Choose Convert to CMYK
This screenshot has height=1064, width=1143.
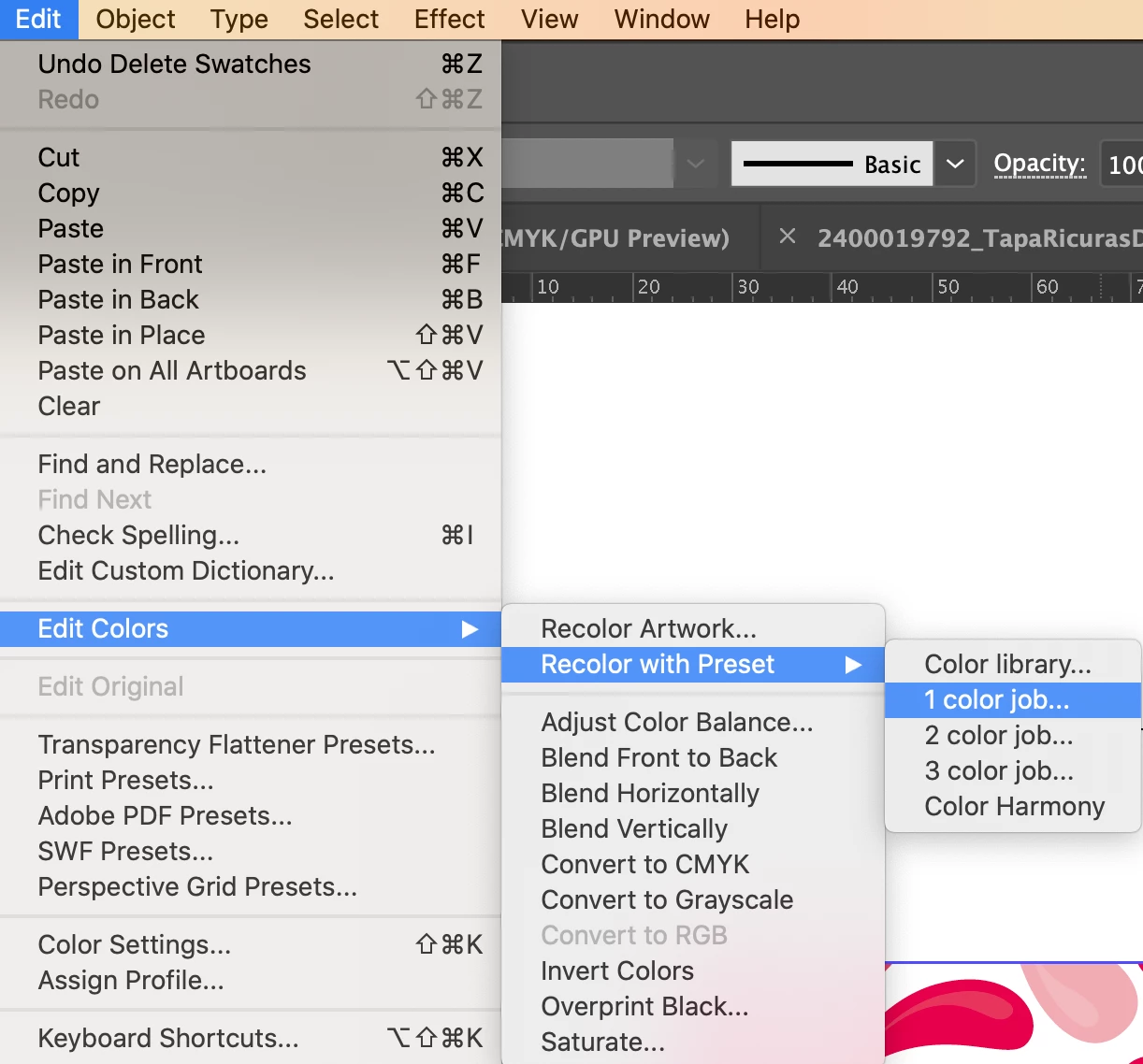click(693, 864)
